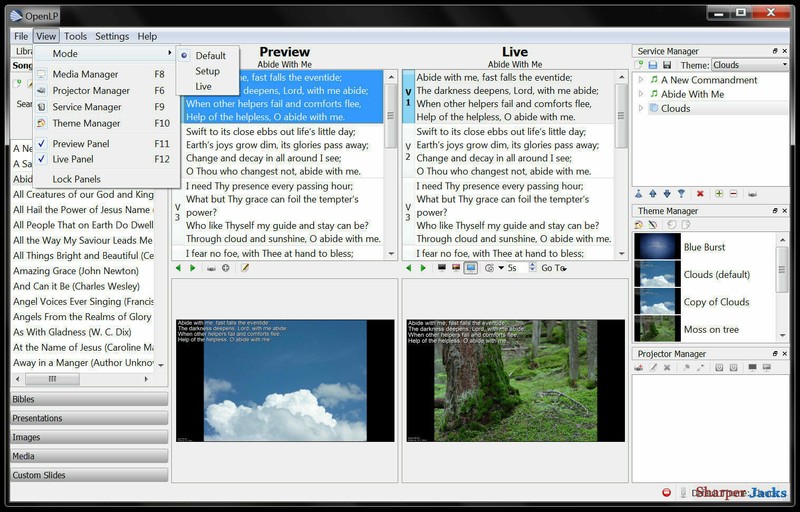The width and height of the screenshot is (800, 512).
Task: Blank to theme icon in Live toolbar
Action: click(456, 268)
